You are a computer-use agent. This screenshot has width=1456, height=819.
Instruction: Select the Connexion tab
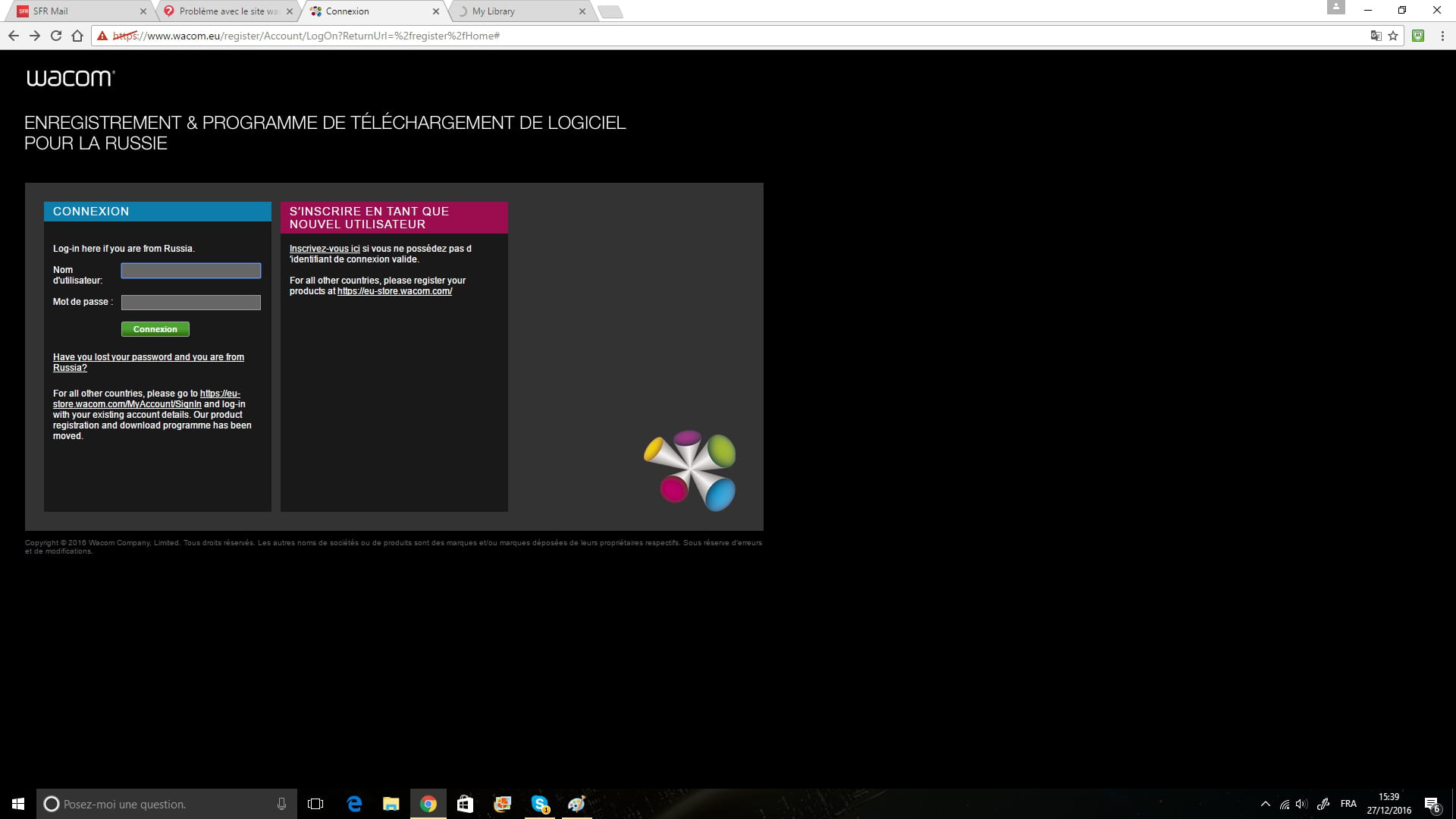(374, 11)
